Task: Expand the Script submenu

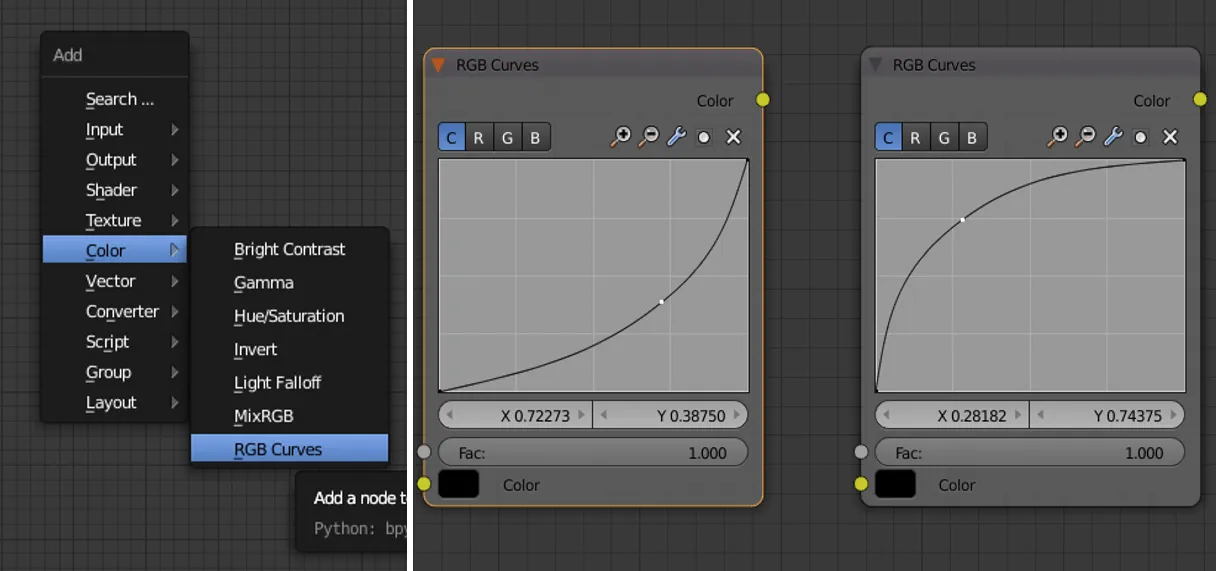Action: [x=115, y=342]
